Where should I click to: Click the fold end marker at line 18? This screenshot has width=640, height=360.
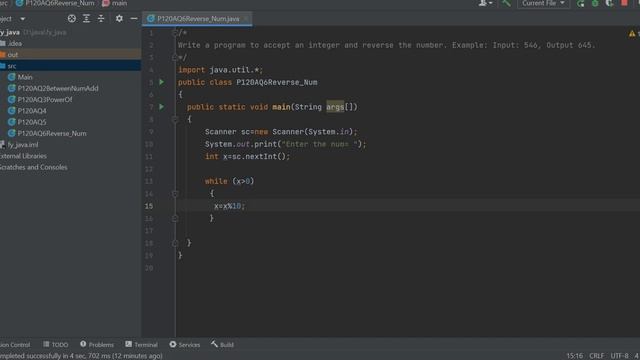tap(175, 243)
